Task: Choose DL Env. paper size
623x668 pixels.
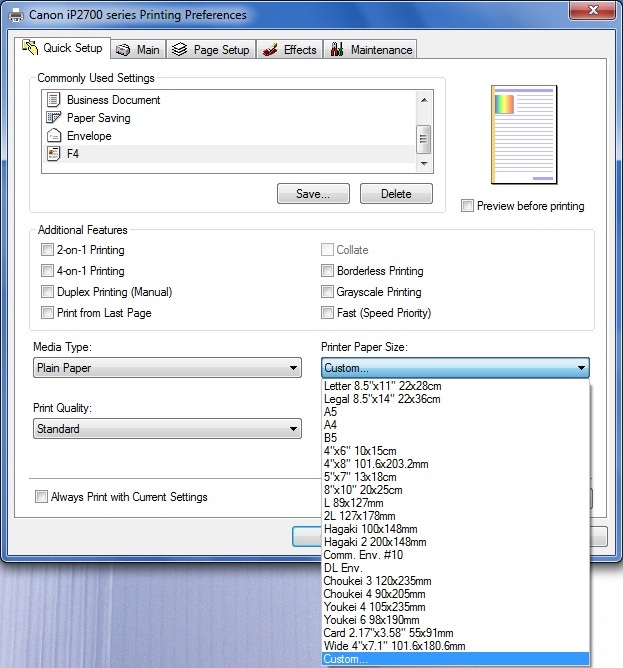Action: 455,568
